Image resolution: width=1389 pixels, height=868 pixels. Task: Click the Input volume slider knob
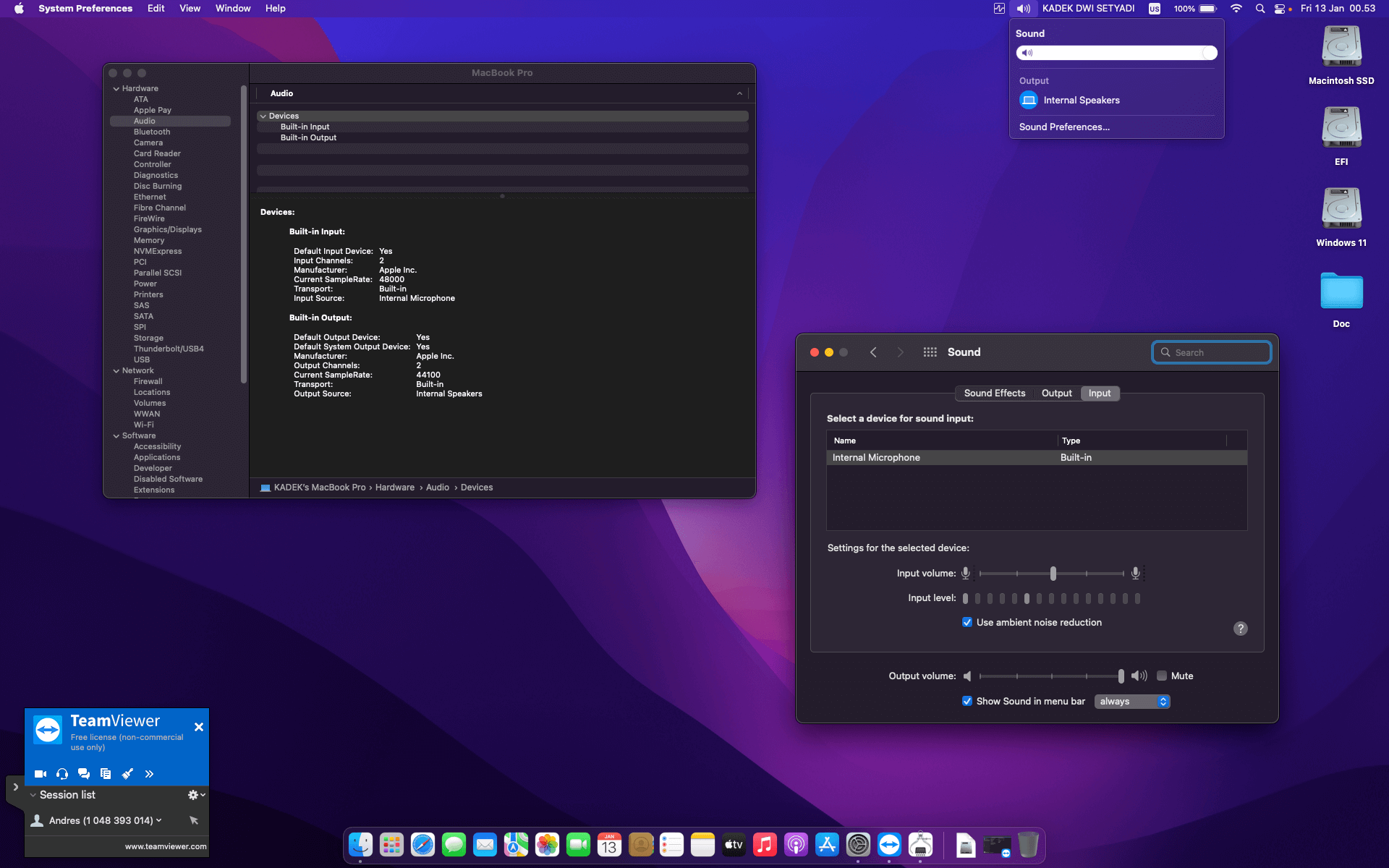coord(1053,574)
